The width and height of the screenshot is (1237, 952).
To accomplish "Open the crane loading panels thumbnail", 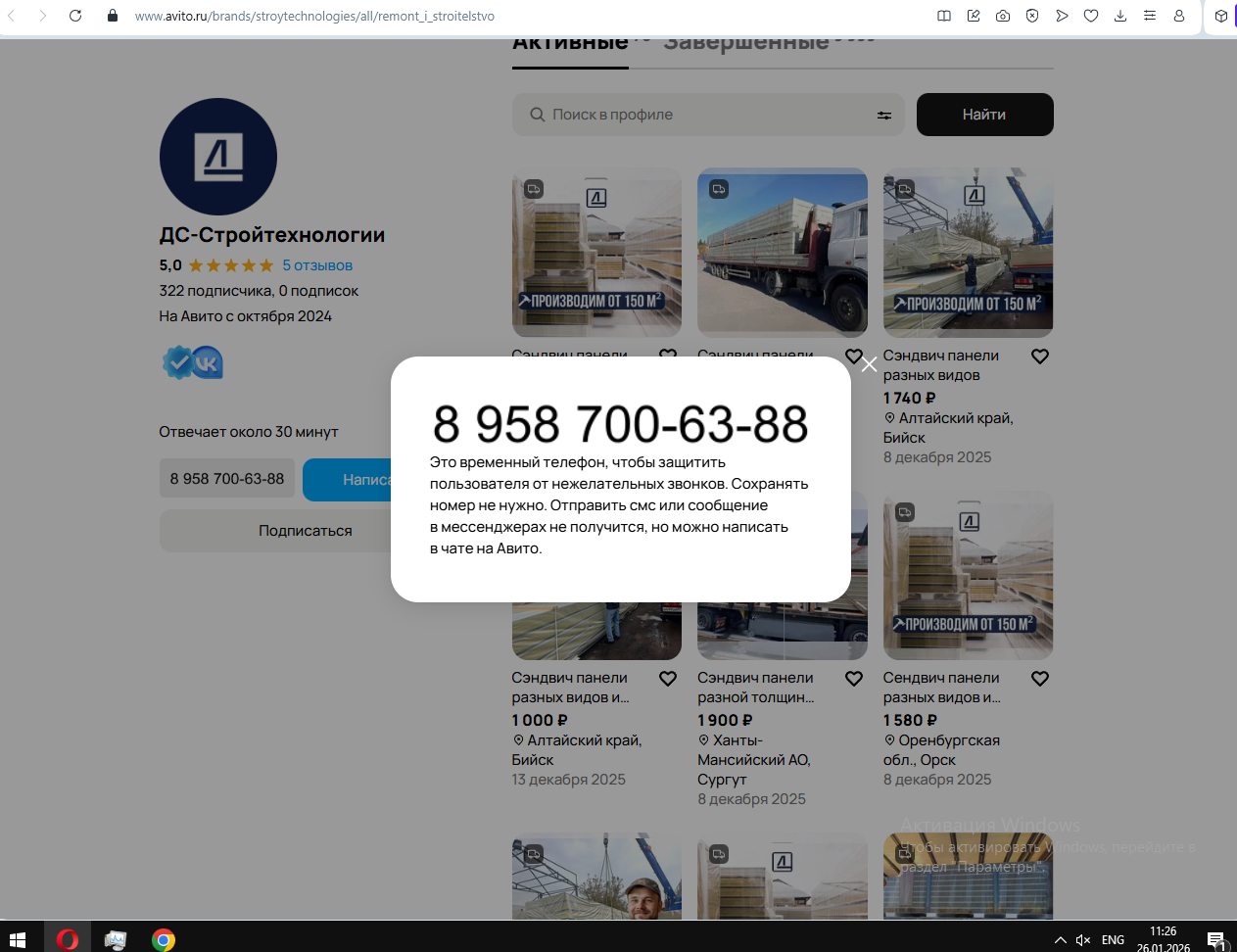I will (969, 253).
